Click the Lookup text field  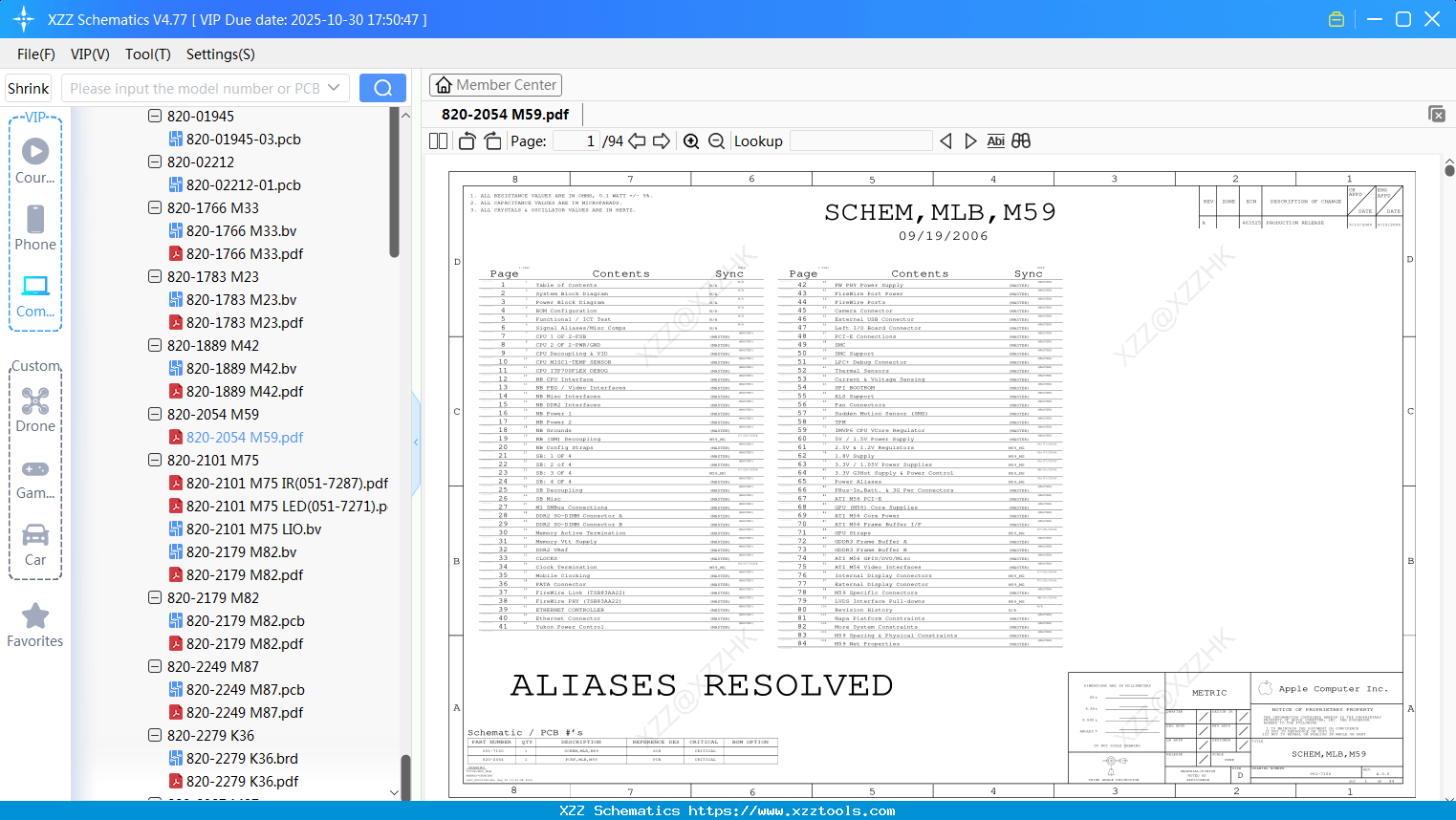click(860, 141)
